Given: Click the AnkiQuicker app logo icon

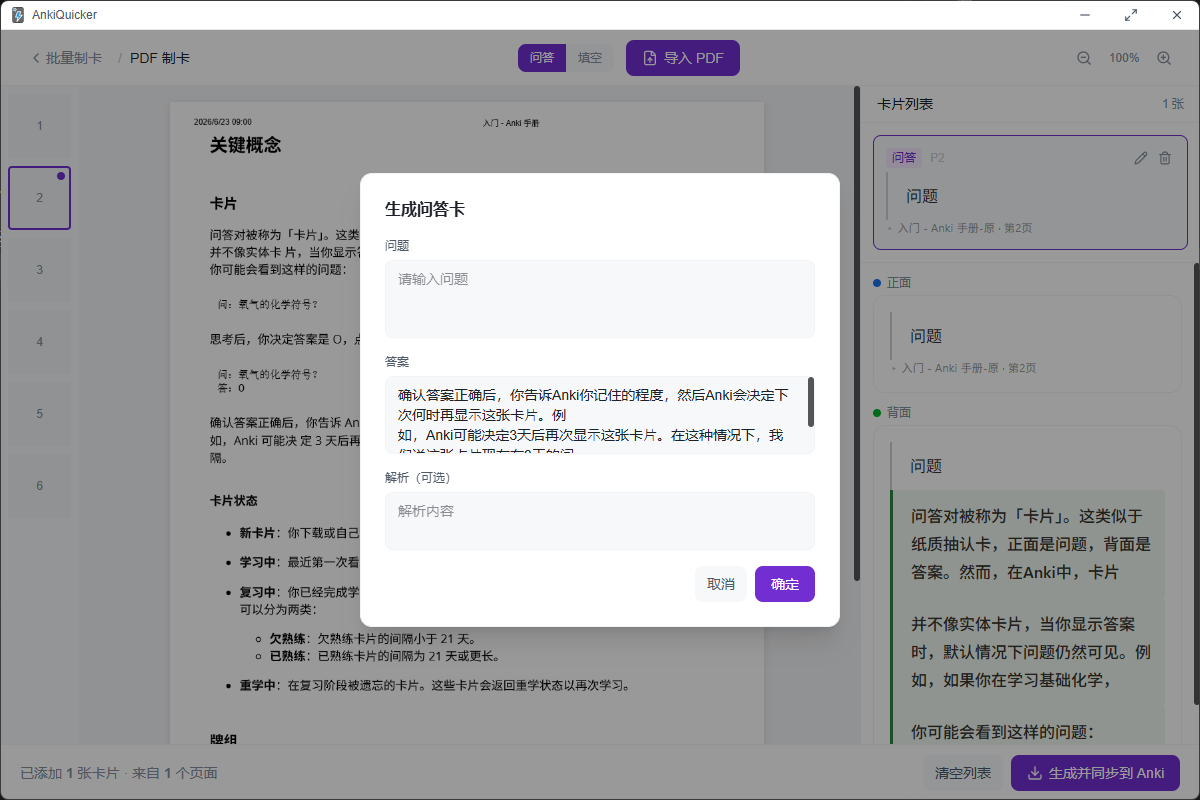Looking at the screenshot, I should click(x=18, y=15).
